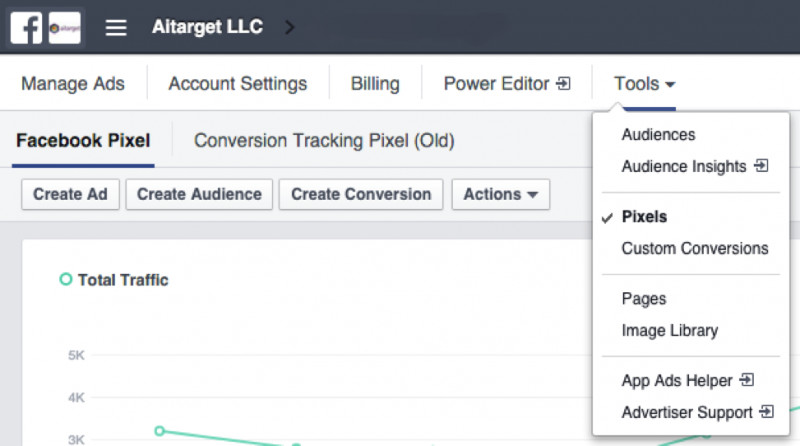Open App Ads Helper from the Tools menu
Viewport: 800px width, 446px height.
[x=677, y=381]
